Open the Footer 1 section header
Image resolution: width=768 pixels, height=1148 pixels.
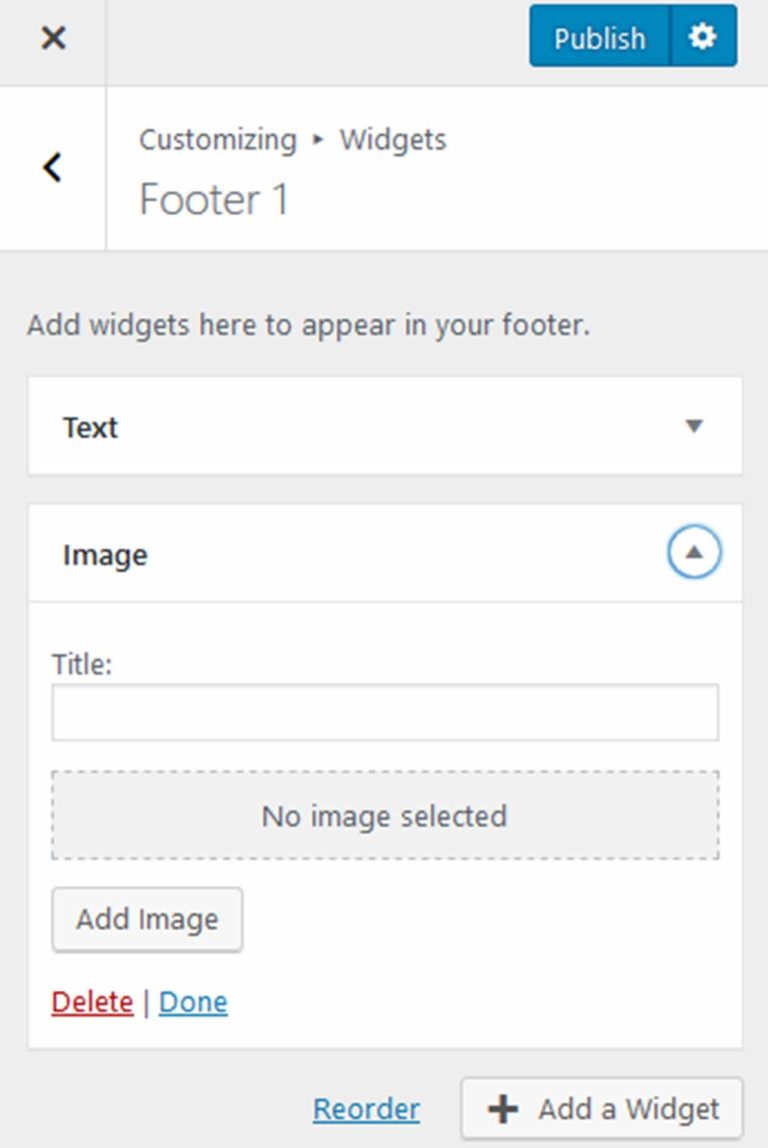(x=214, y=199)
